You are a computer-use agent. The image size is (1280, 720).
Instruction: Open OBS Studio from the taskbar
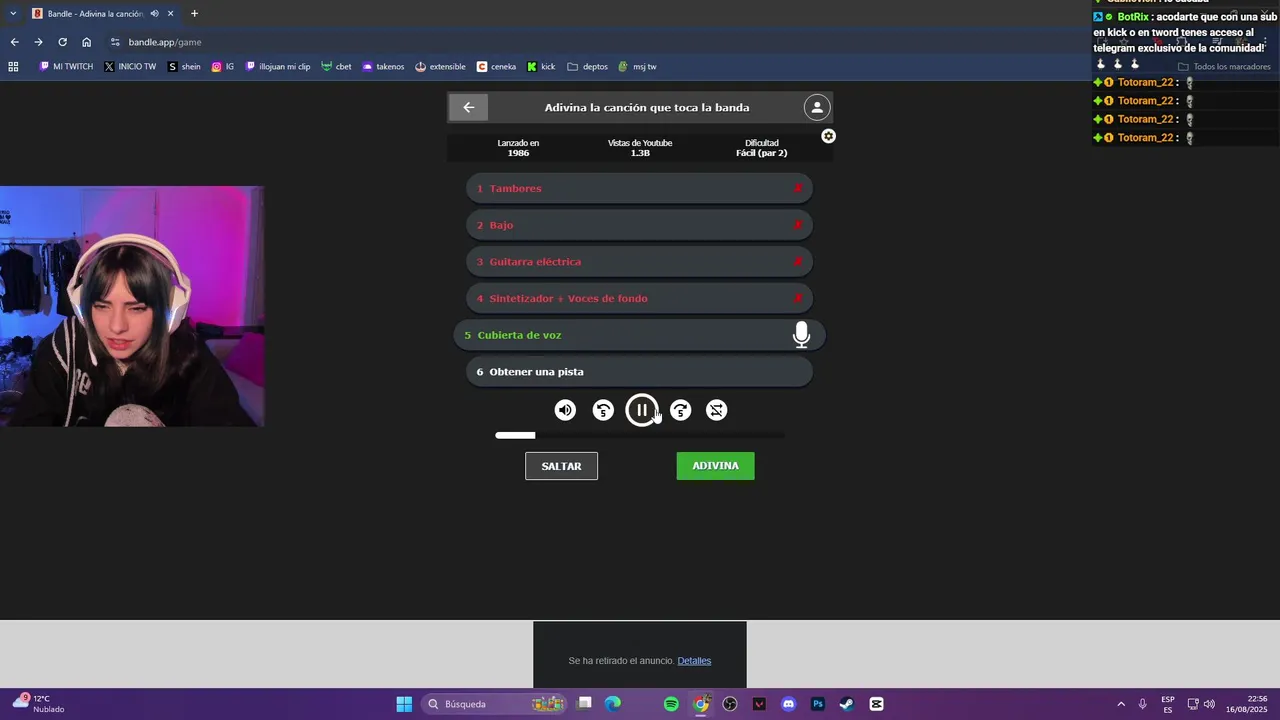point(730,704)
